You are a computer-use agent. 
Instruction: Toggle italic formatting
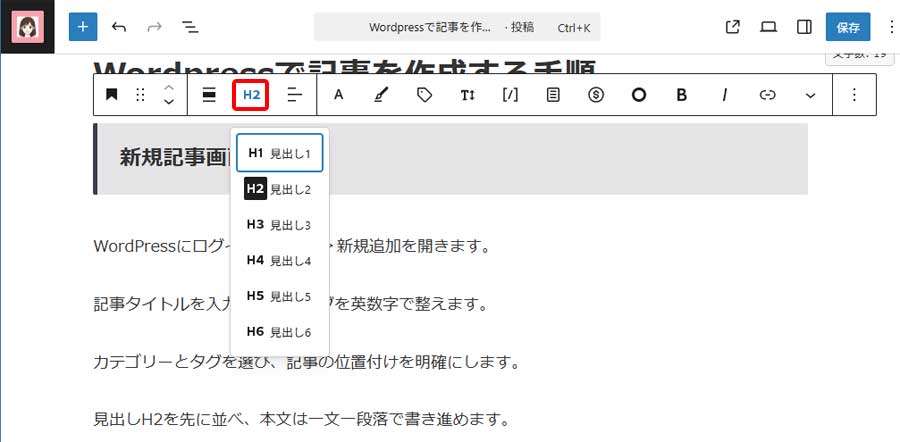724,95
